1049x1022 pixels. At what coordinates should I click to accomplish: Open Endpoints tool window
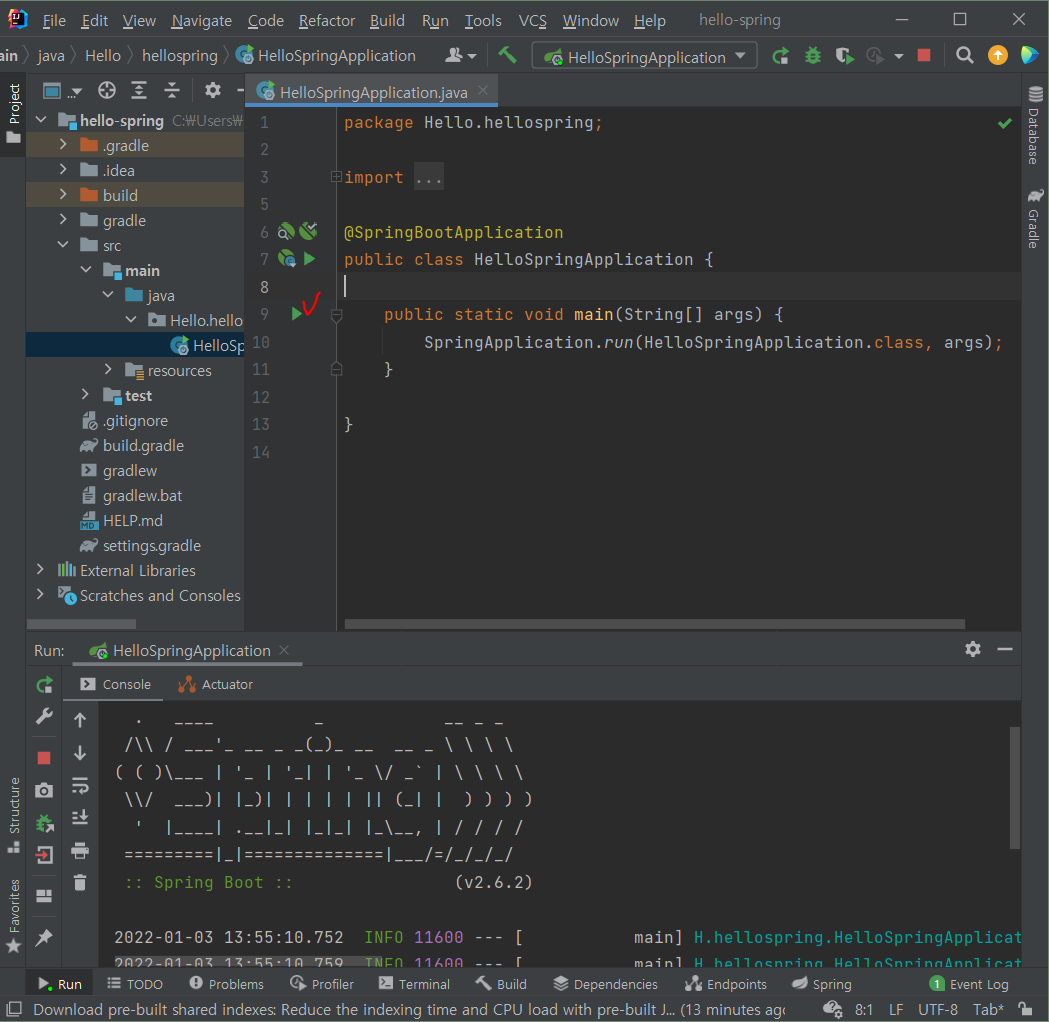726,984
